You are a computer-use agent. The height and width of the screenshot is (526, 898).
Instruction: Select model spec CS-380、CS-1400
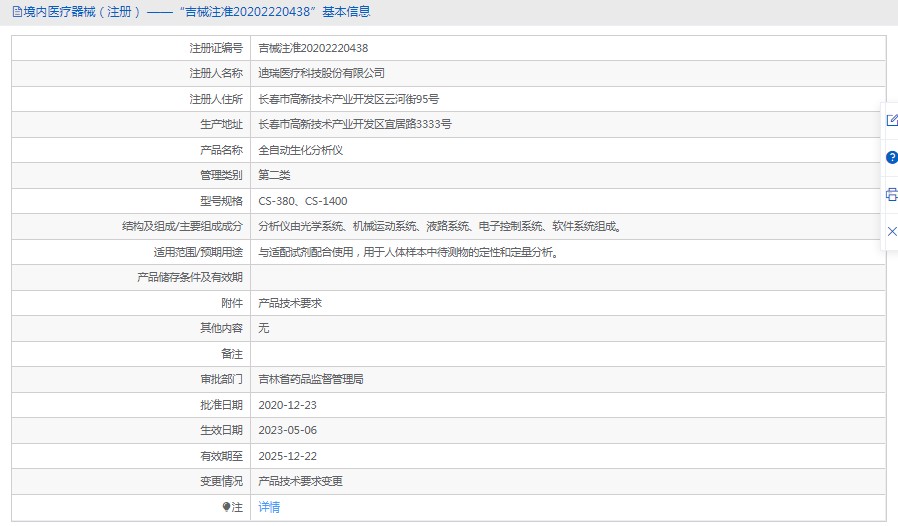coord(303,201)
